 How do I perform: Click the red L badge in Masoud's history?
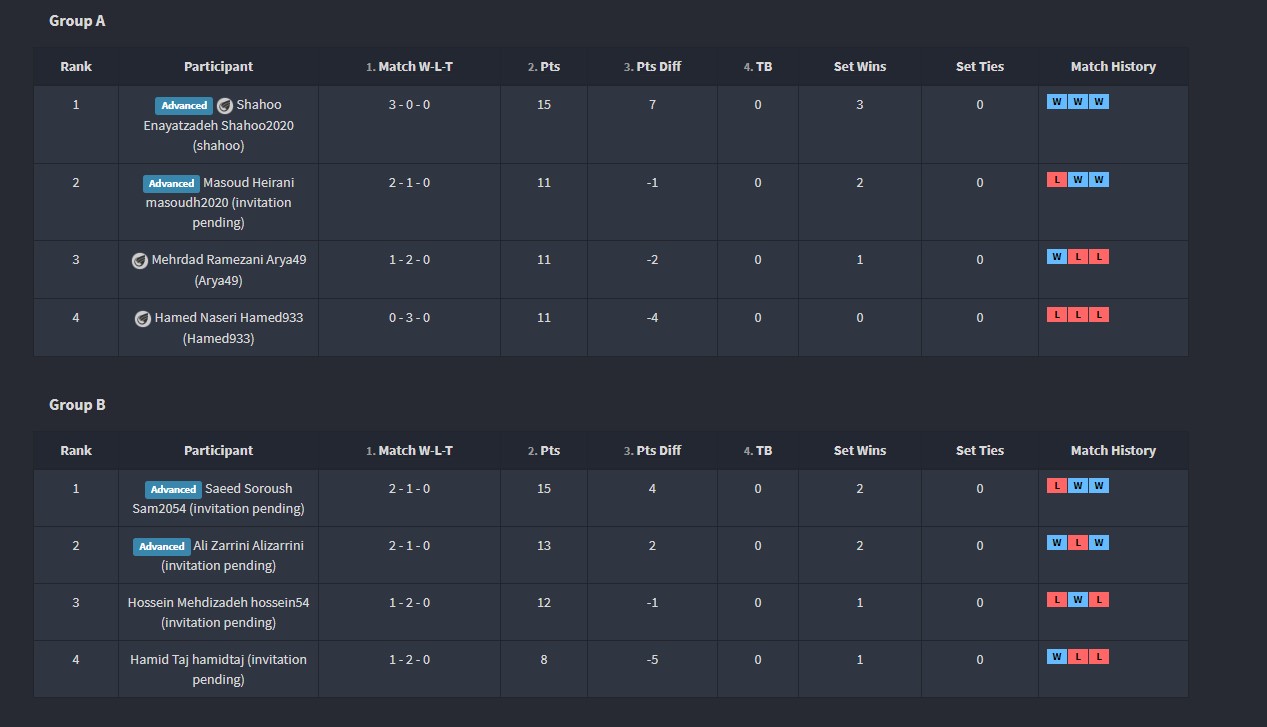(1056, 180)
